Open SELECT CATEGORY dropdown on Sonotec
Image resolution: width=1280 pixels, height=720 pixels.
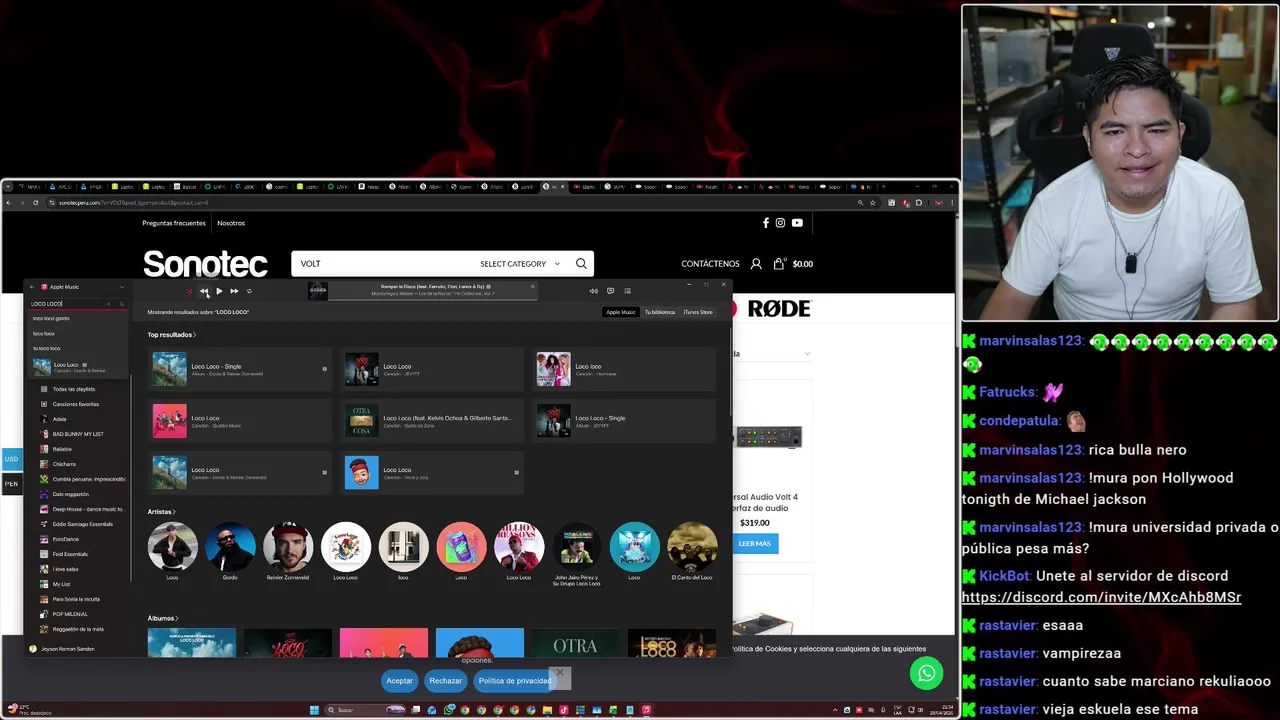[x=519, y=264]
